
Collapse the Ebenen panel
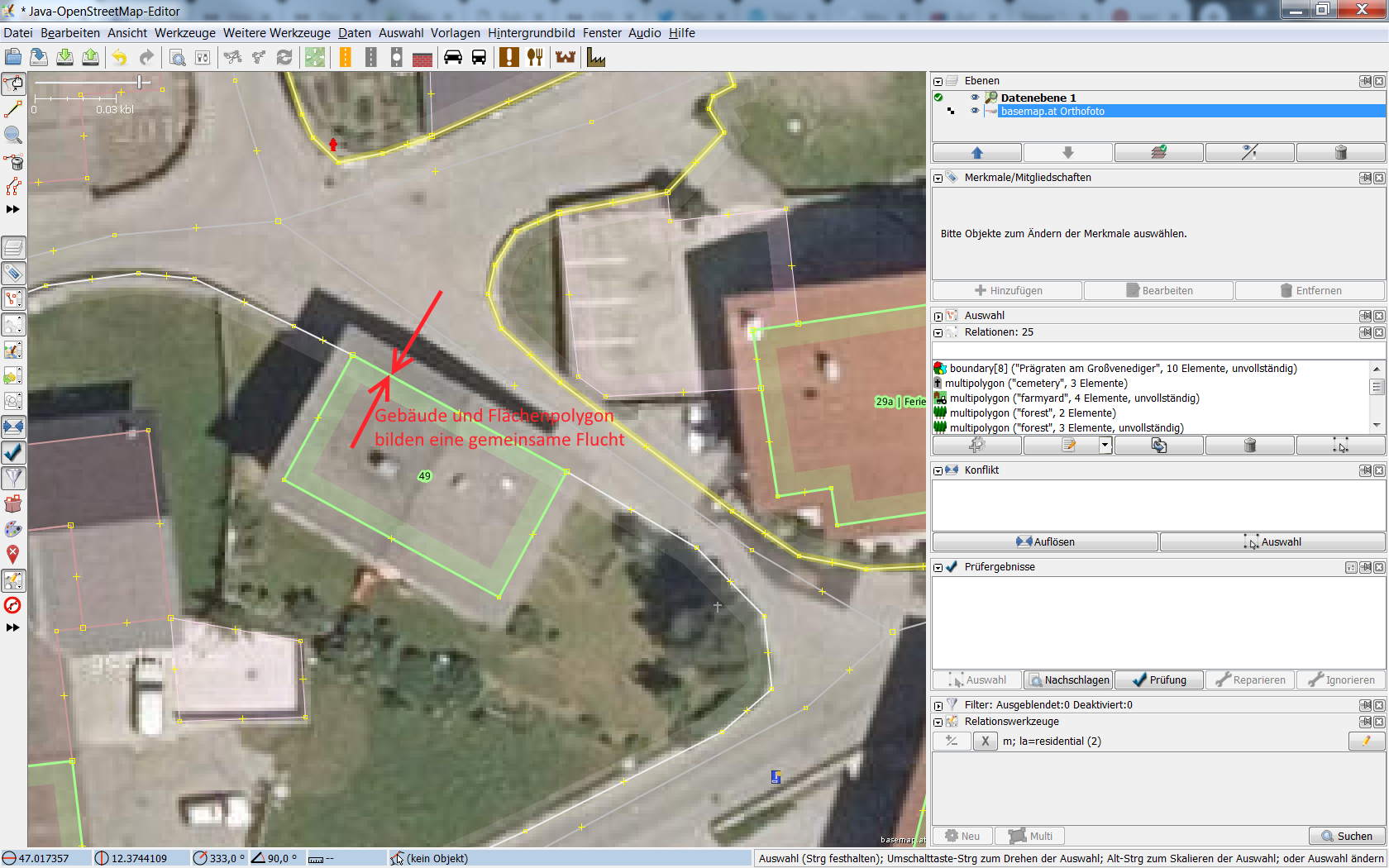click(x=938, y=81)
